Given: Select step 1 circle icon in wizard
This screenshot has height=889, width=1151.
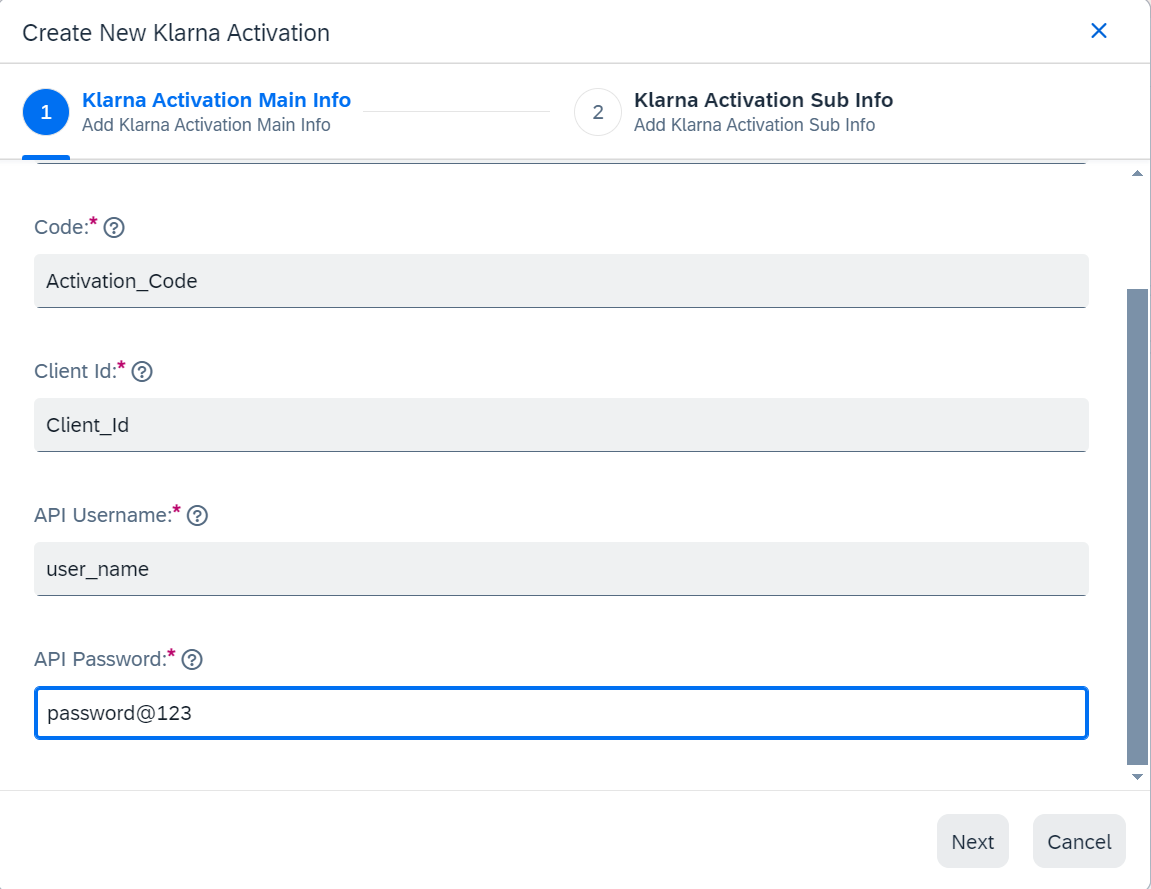Looking at the screenshot, I should [46, 112].
